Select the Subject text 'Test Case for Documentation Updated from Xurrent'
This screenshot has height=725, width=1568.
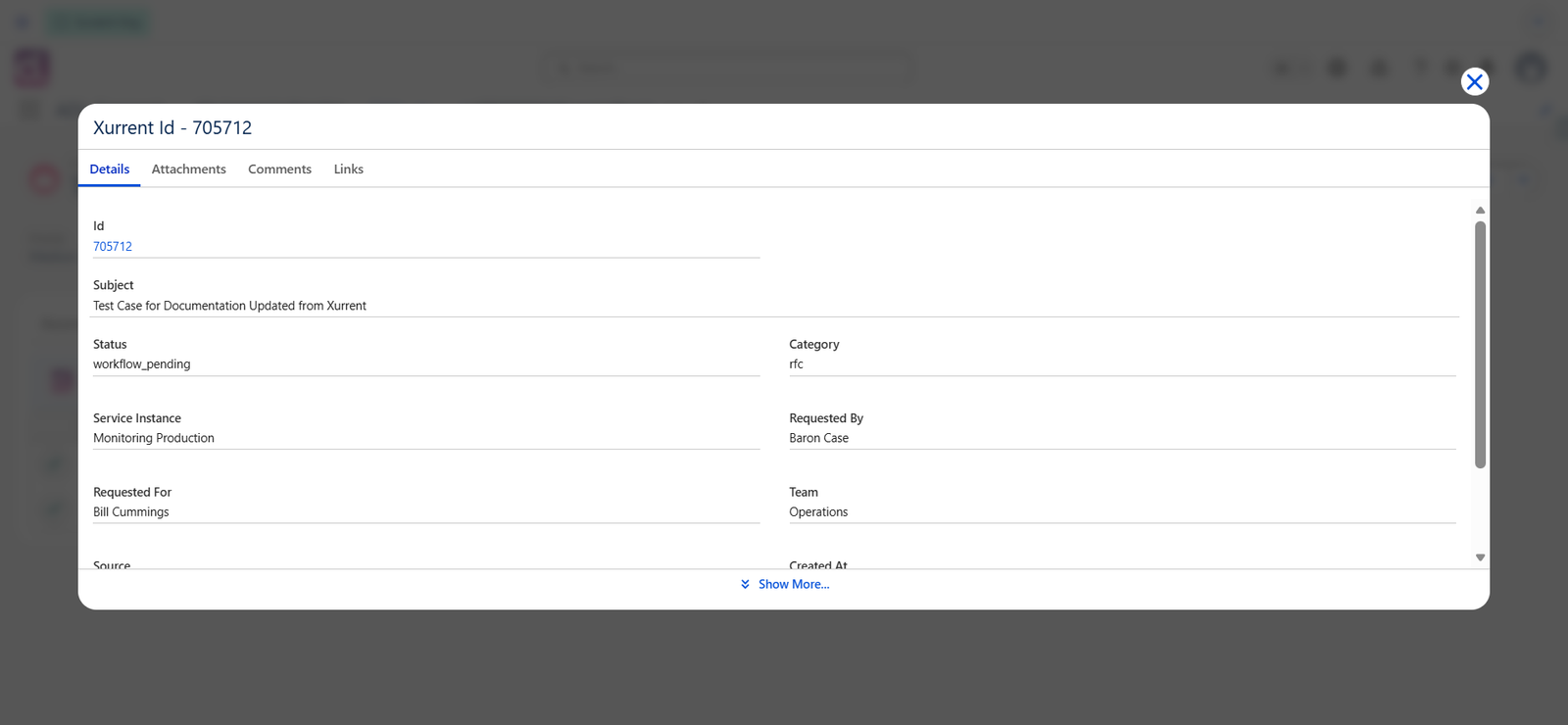229,306
